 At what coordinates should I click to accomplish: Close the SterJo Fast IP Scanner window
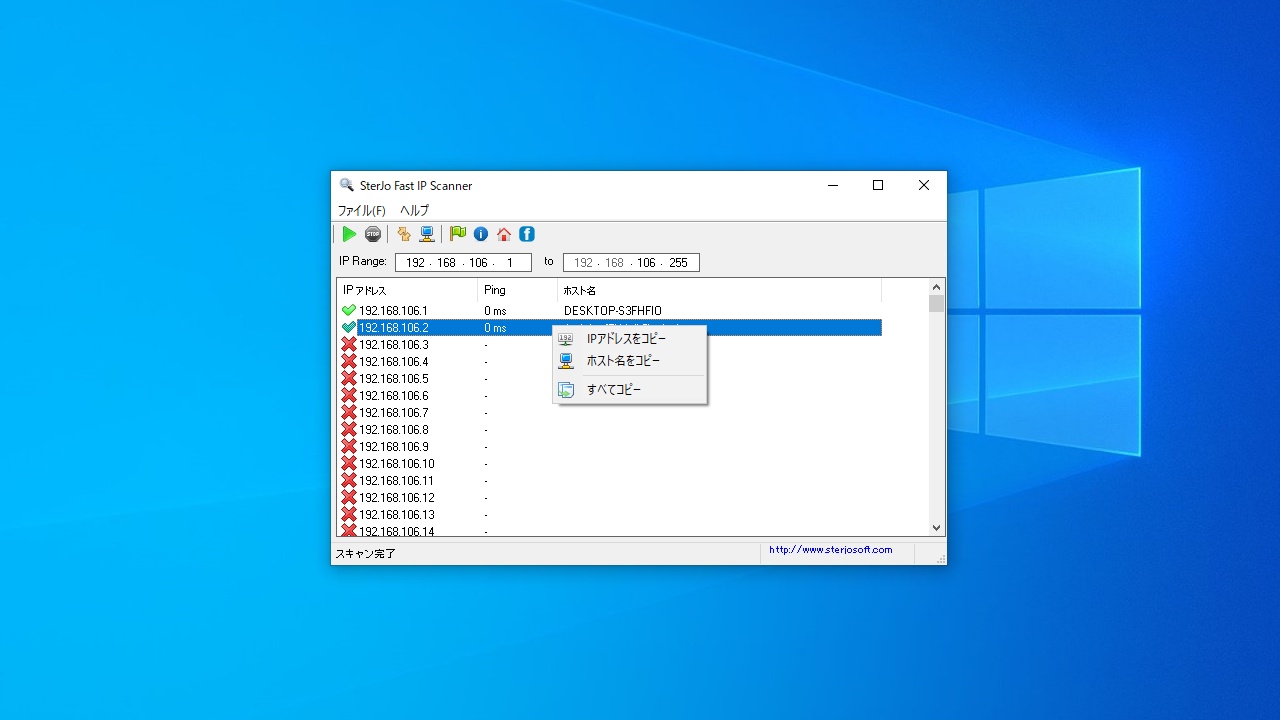click(924, 185)
